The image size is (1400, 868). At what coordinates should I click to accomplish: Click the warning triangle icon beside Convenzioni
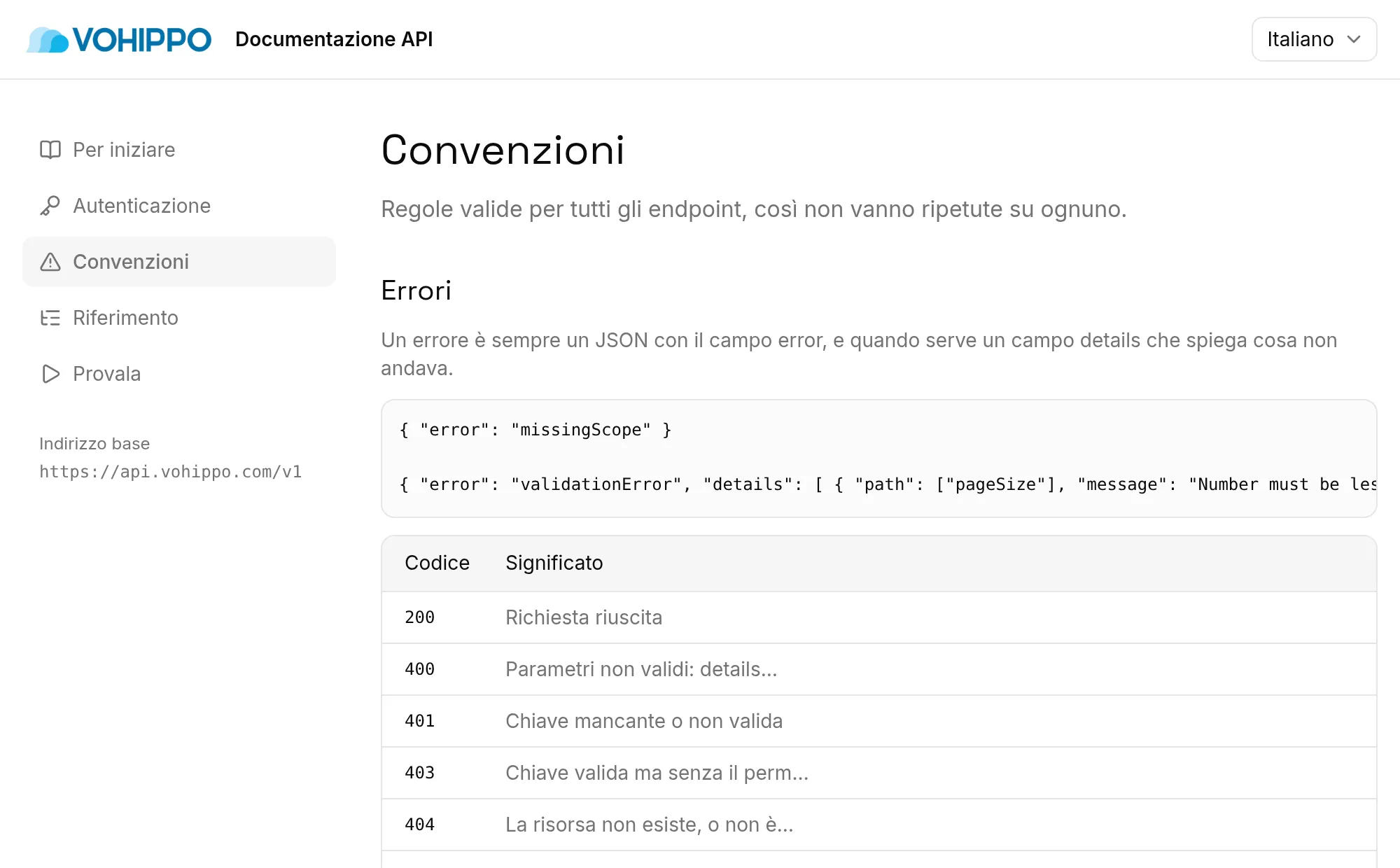[50, 262]
